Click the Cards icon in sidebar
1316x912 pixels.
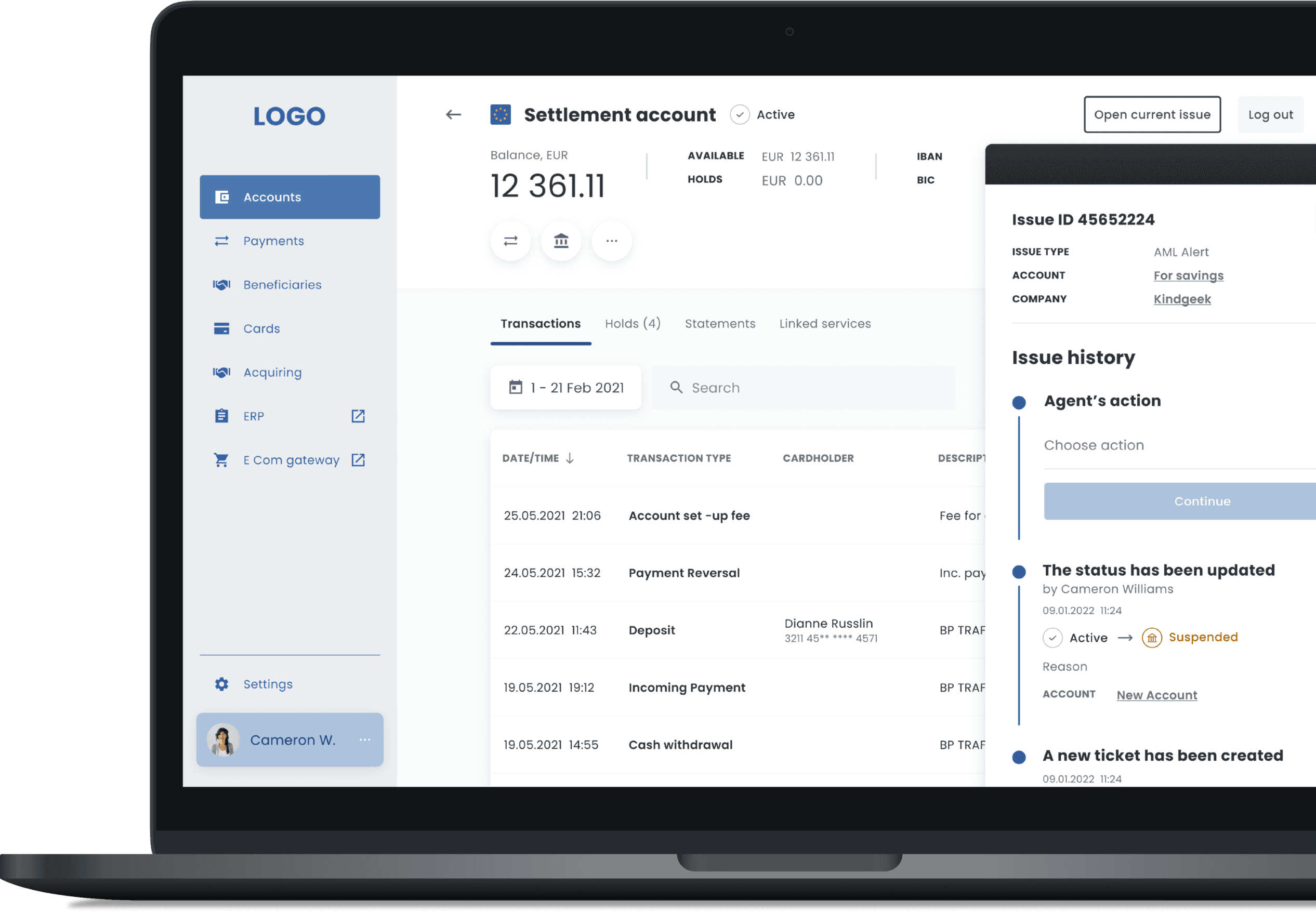[222, 328]
